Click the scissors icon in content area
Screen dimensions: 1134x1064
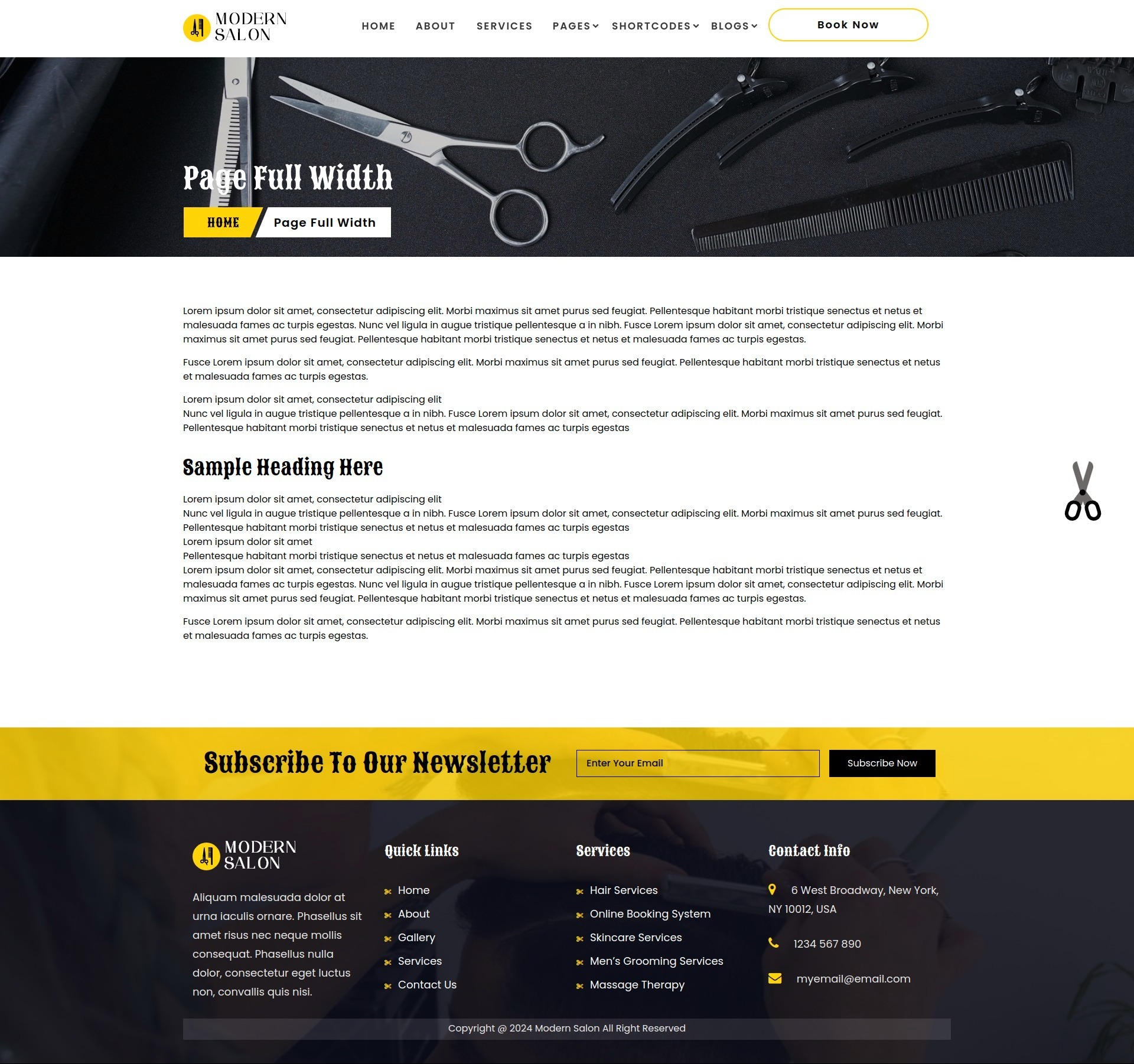pyautogui.click(x=1082, y=491)
